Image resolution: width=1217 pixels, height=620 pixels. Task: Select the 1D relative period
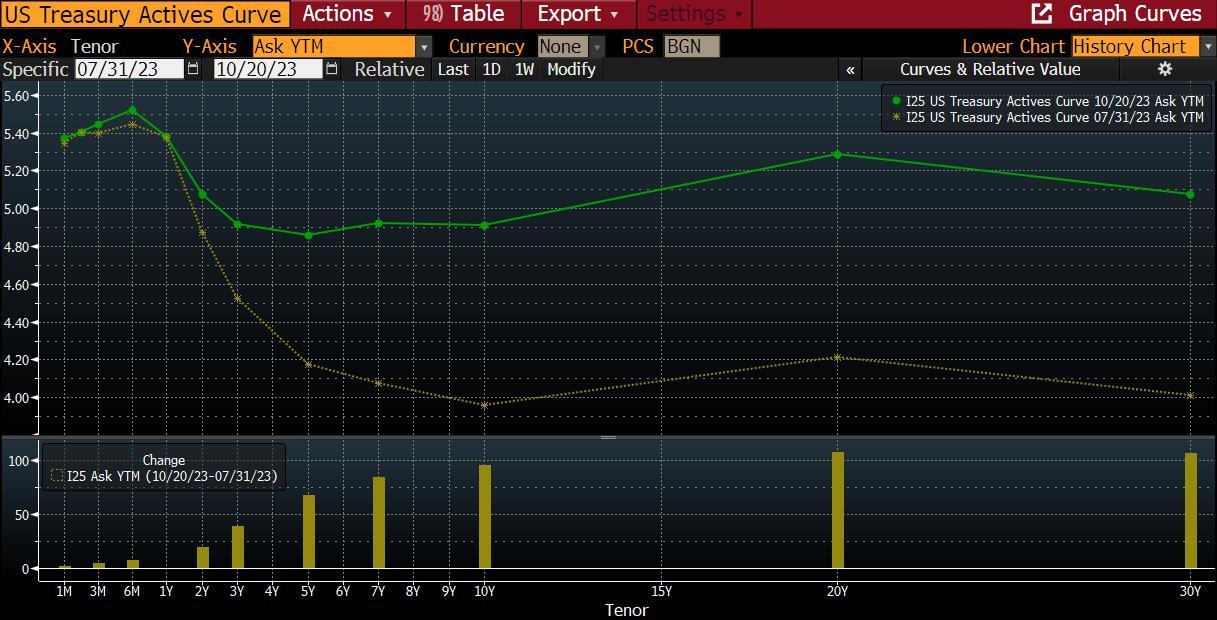491,69
